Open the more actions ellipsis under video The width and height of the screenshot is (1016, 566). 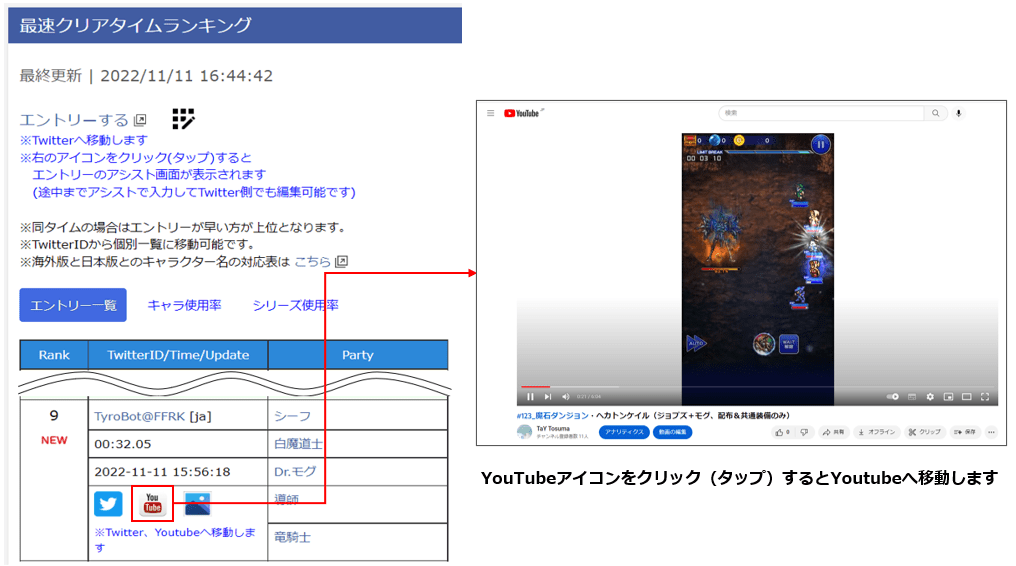point(990,432)
